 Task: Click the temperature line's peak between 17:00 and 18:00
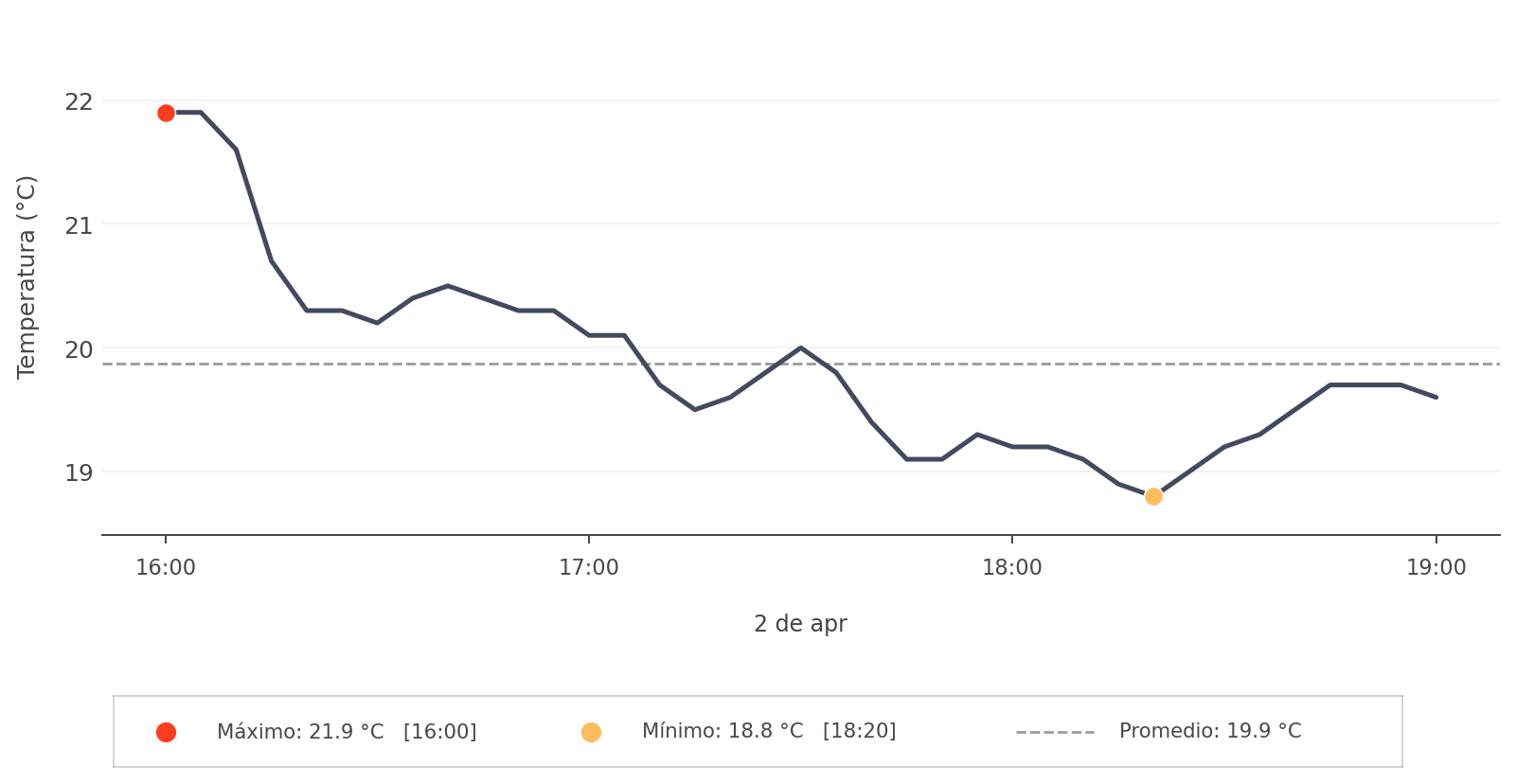[801, 347]
